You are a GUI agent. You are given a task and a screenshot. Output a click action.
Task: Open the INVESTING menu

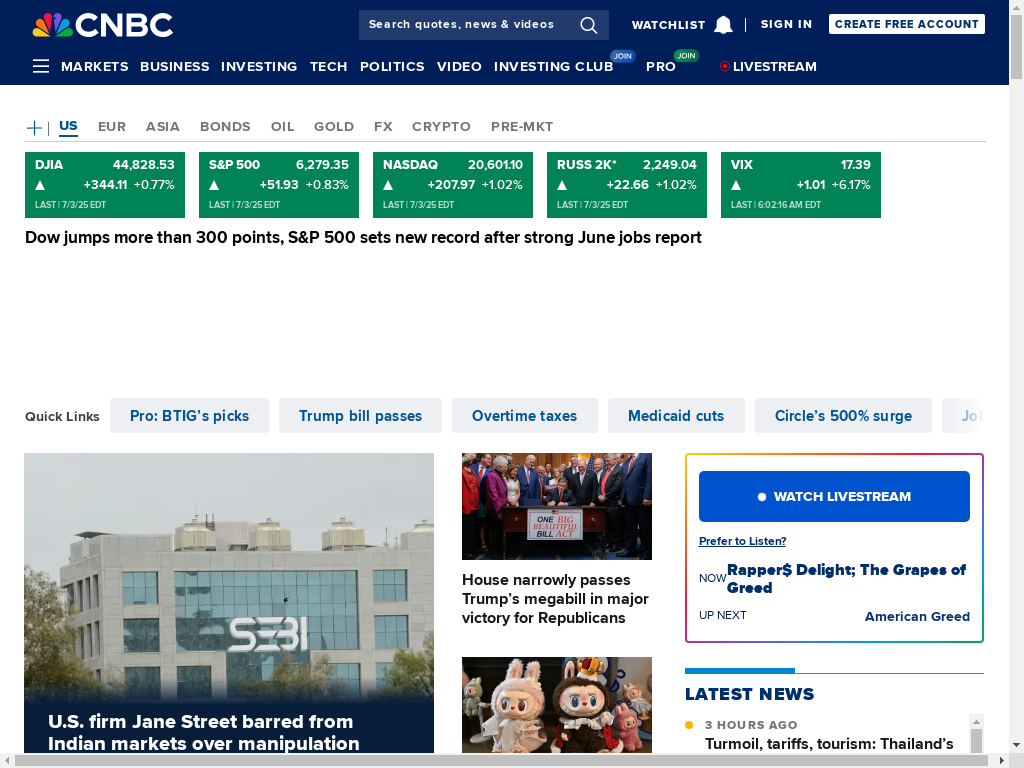coord(259,67)
